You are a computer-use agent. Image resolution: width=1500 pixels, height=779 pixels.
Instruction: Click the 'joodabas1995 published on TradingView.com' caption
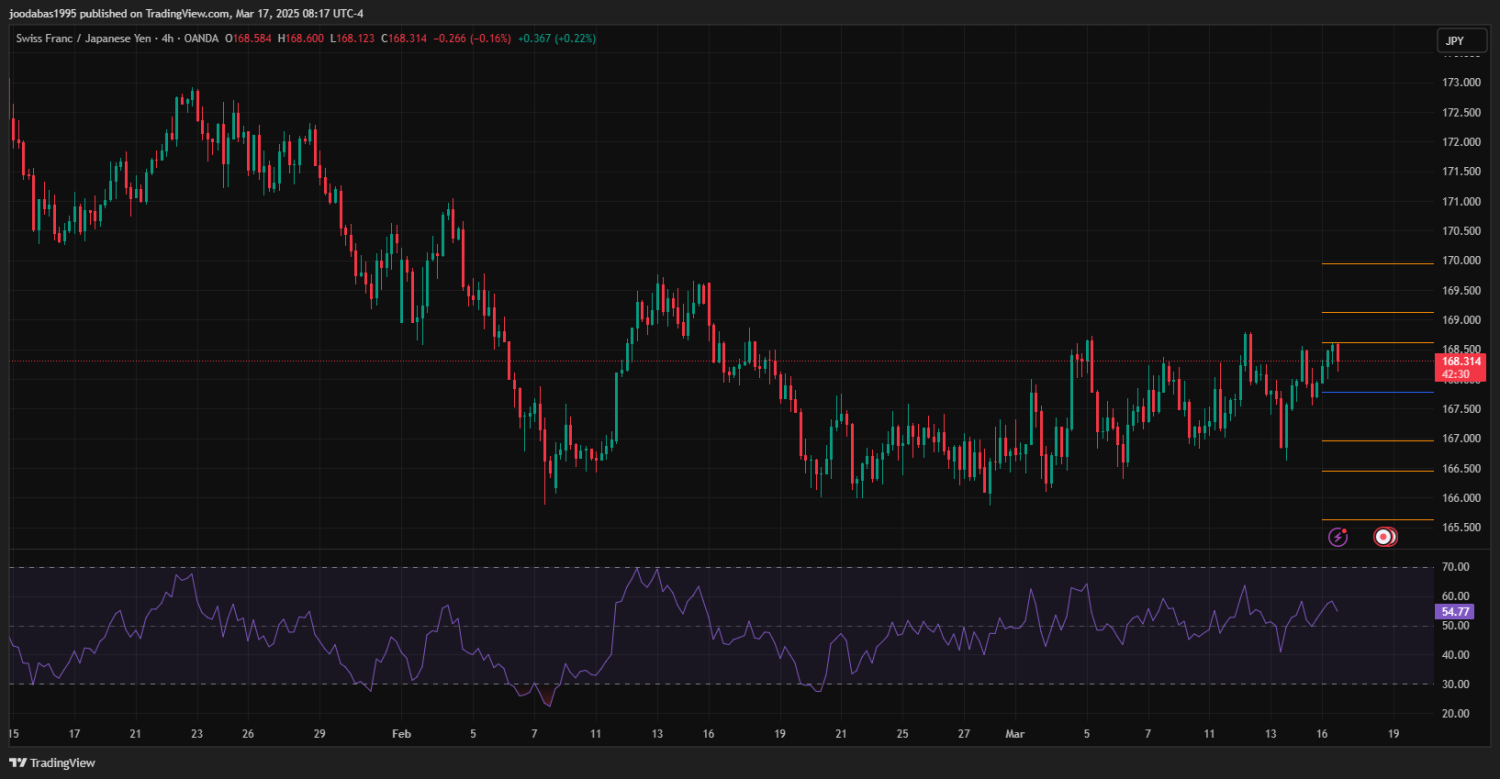186,14
